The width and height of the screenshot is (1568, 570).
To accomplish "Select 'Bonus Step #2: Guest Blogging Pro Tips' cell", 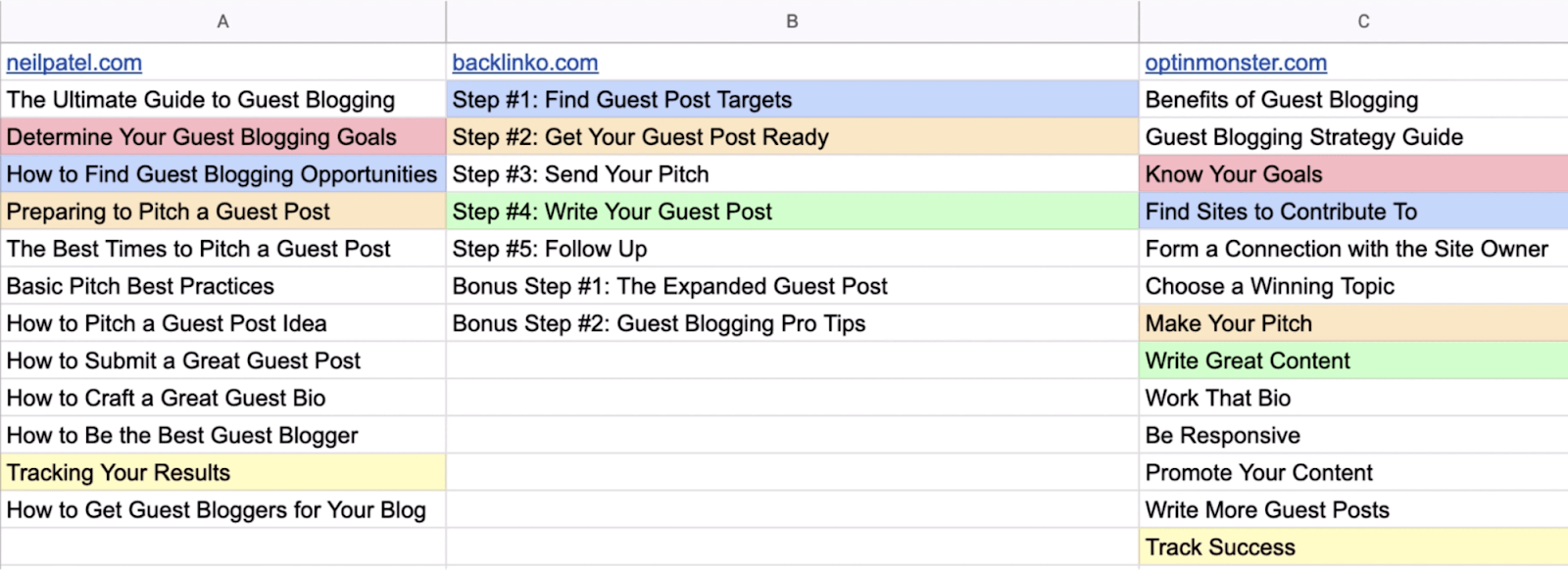I will coord(659,324).
